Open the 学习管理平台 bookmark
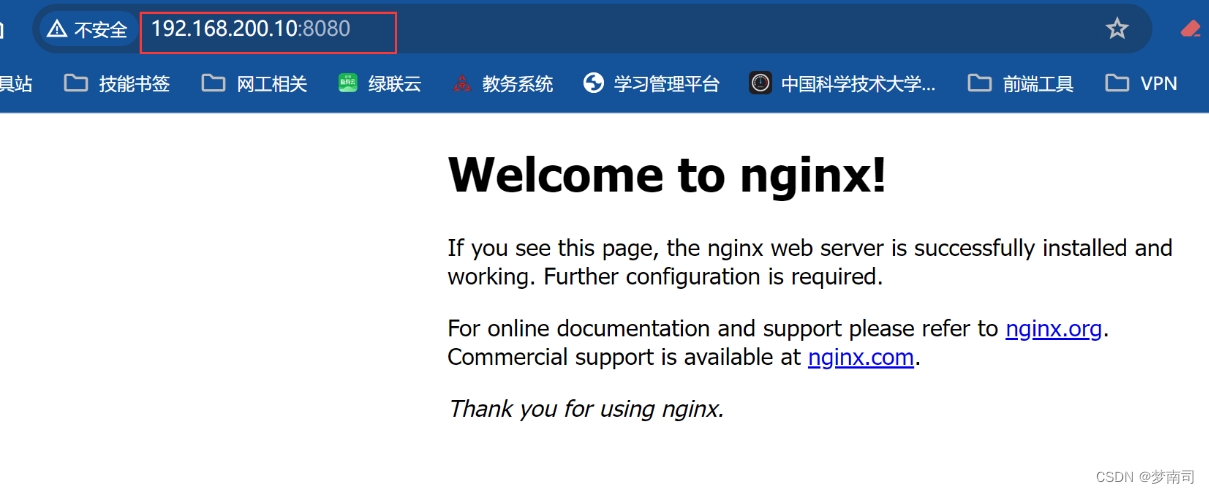The image size is (1209, 493). [x=651, y=83]
